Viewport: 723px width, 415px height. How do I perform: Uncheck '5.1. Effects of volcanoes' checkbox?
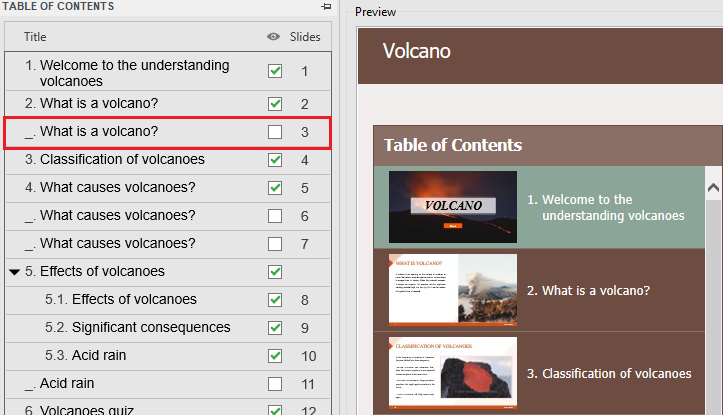tap(275, 300)
